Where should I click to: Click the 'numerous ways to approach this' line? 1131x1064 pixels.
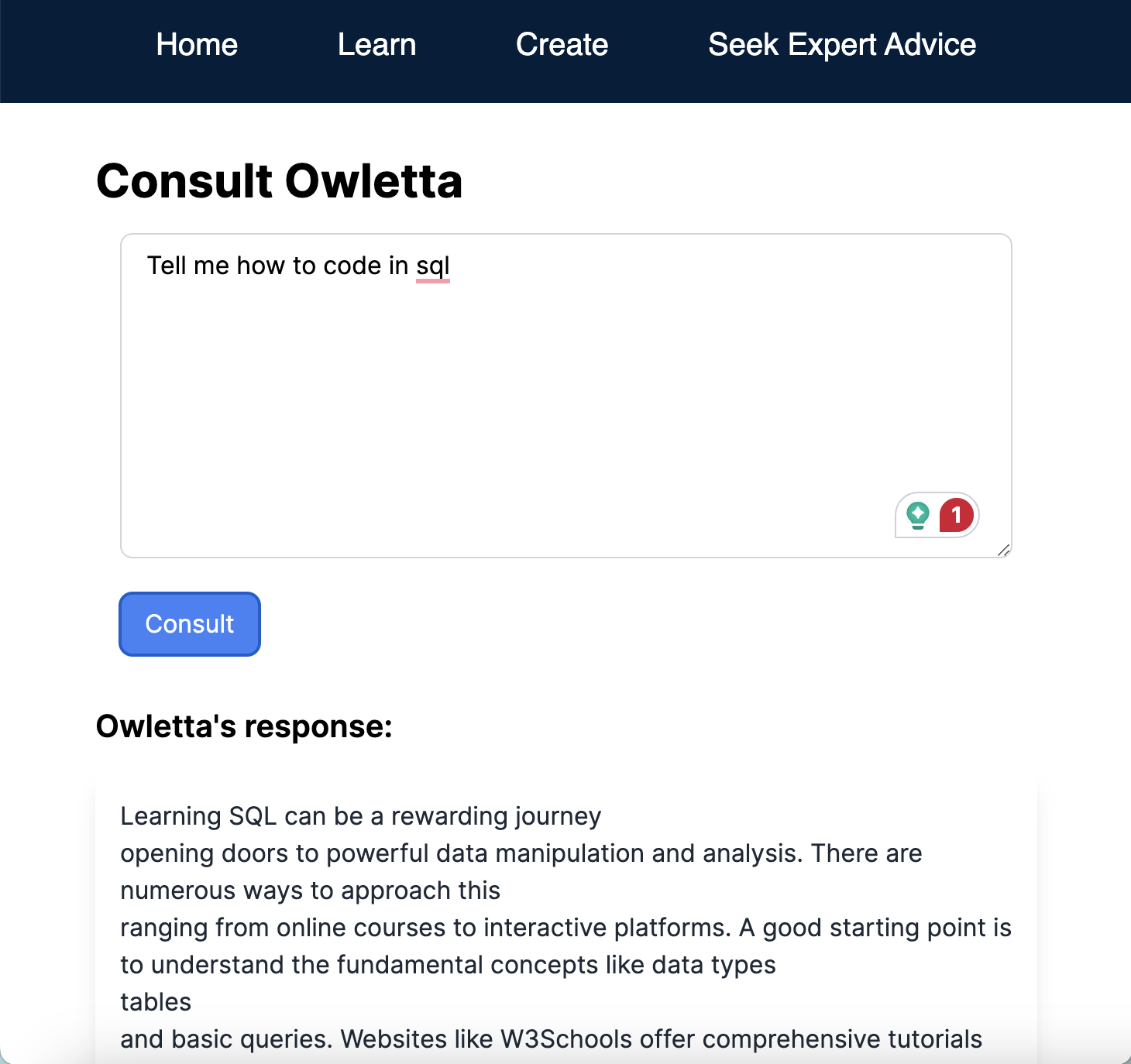tap(311, 891)
